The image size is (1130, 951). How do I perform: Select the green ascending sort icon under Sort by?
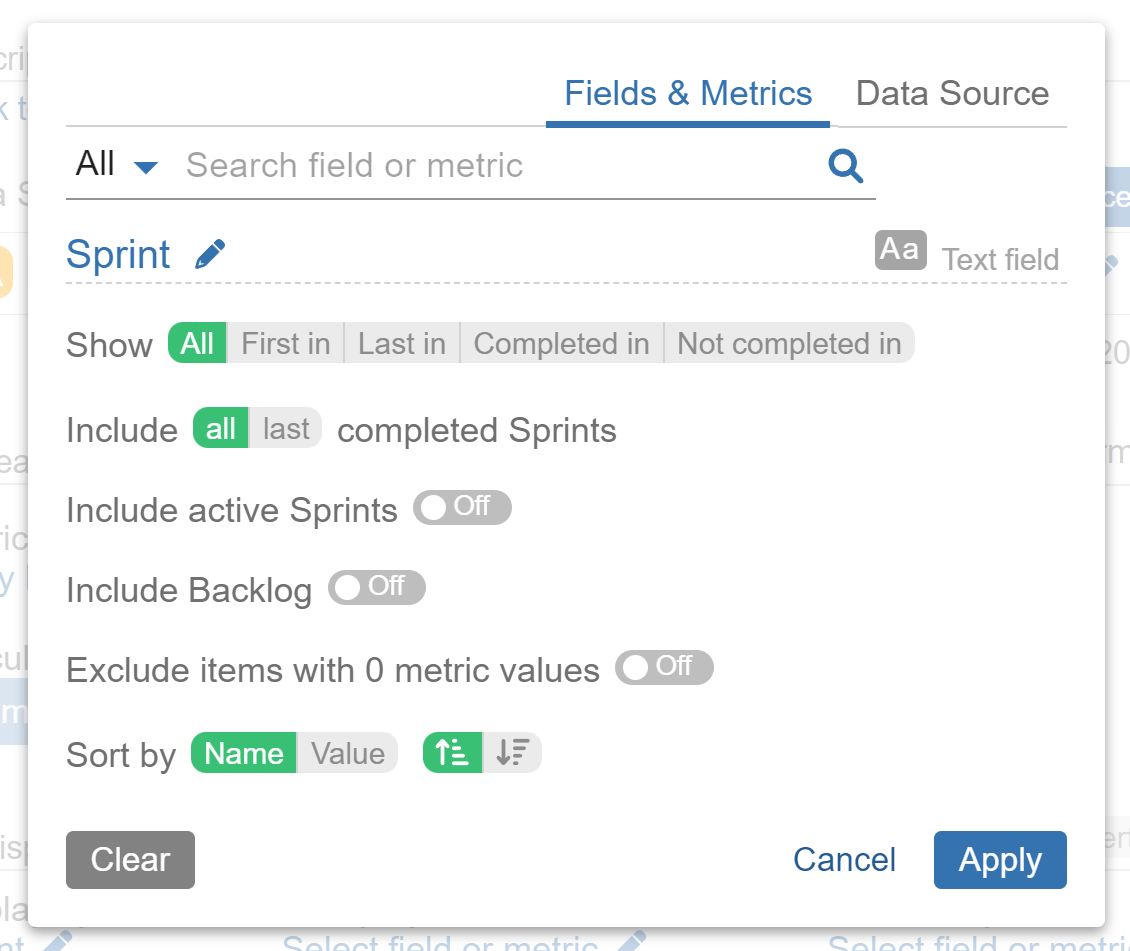tap(452, 752)
